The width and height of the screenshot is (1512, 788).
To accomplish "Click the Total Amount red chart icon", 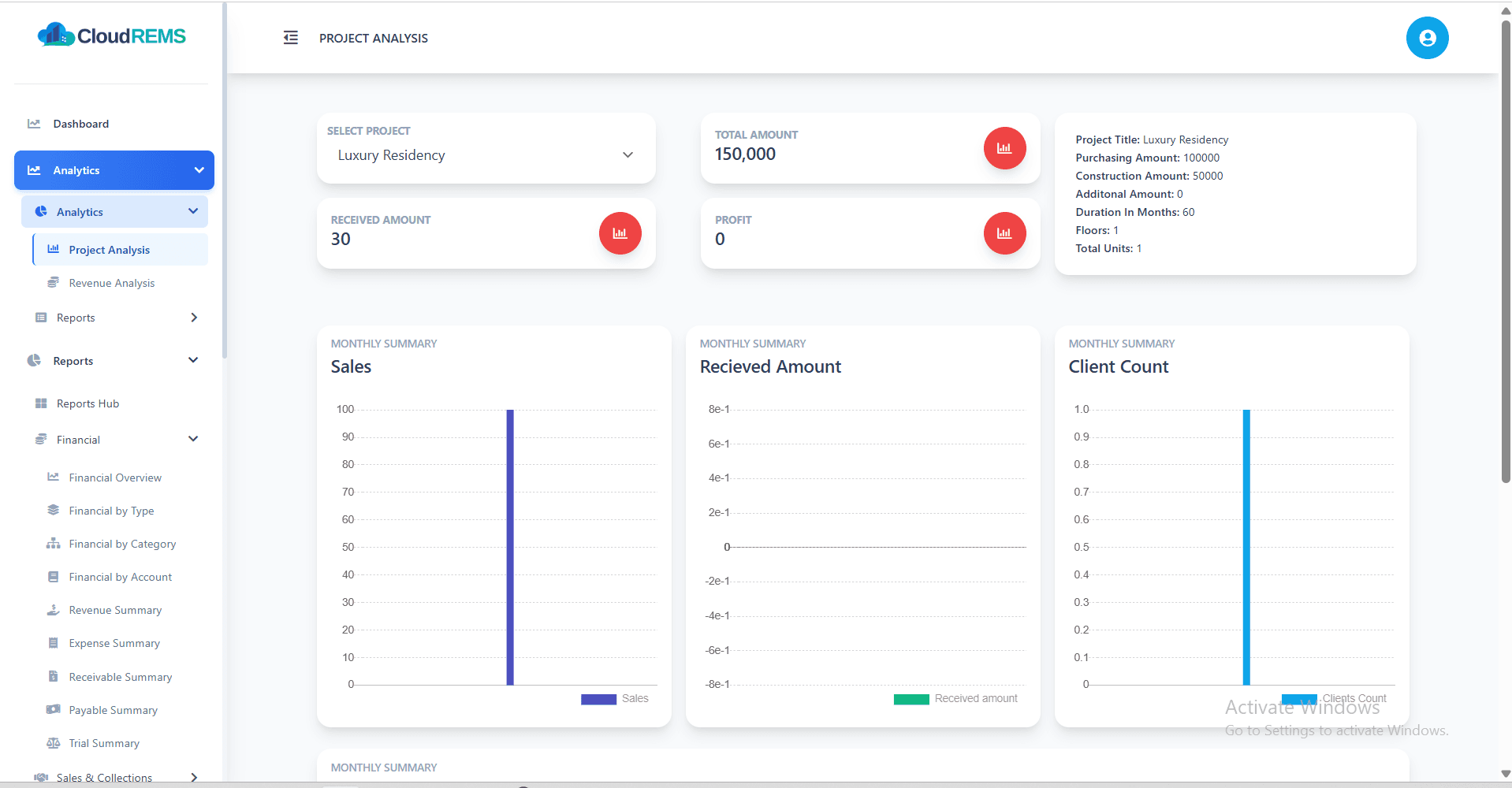I will point(1004,148).
